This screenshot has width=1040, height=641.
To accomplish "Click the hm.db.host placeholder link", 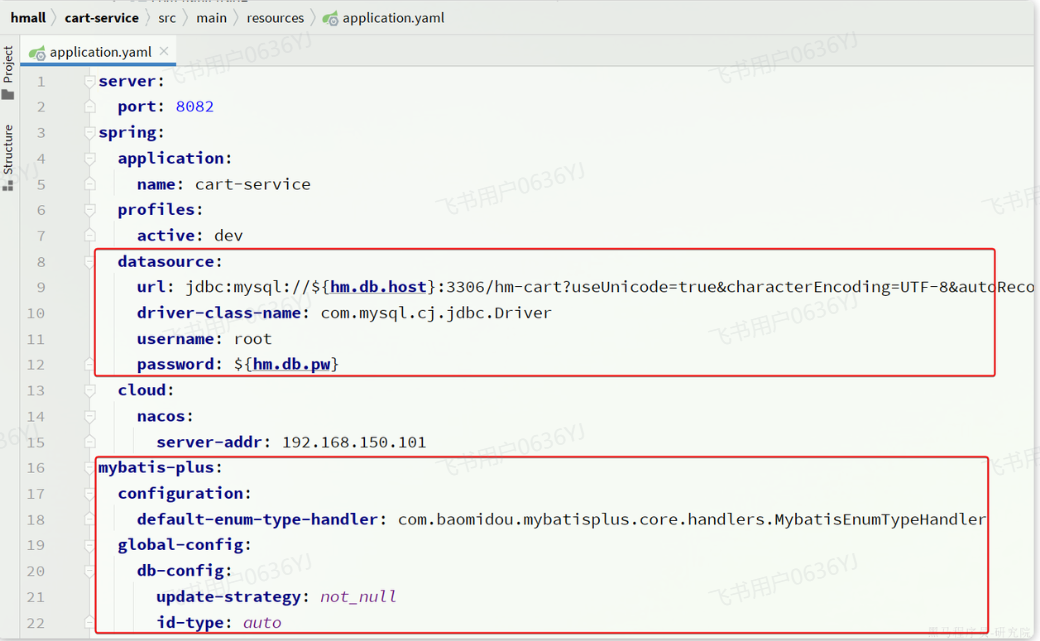I will (x=378, y=287).
